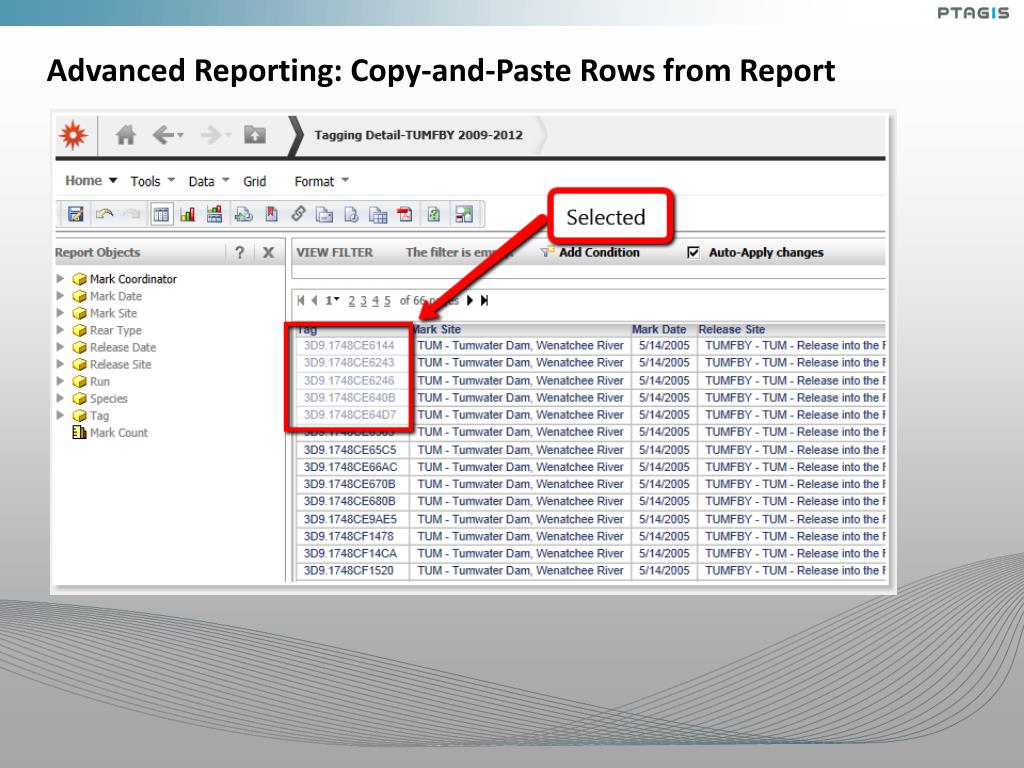
Task: Click the folder send toolbar icon
Action: click(x=325, y=214)
